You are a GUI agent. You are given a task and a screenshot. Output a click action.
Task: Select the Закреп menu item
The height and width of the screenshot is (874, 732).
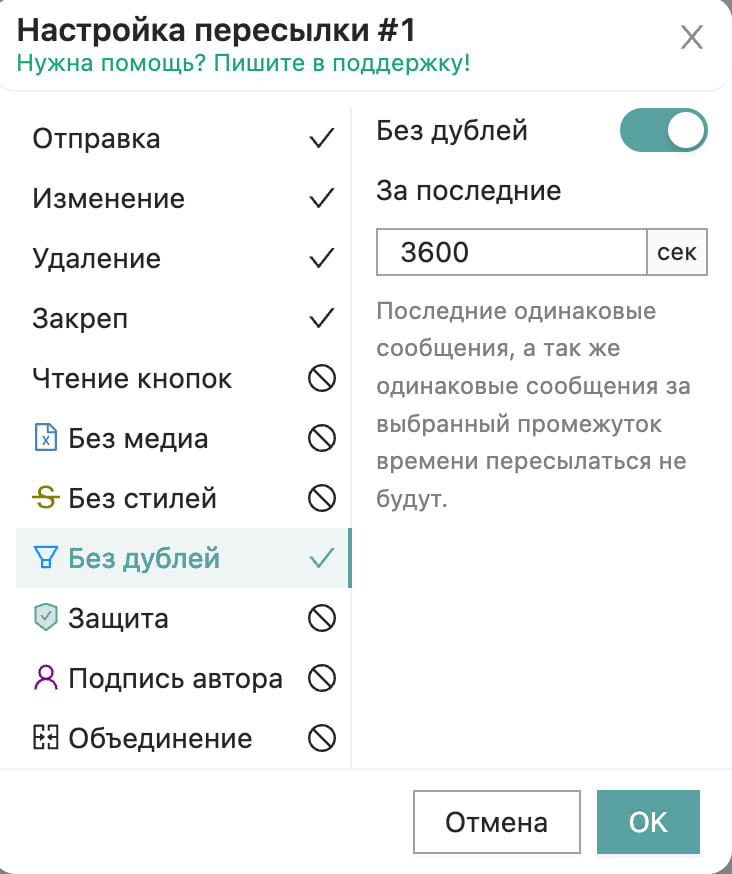point(80,319)
